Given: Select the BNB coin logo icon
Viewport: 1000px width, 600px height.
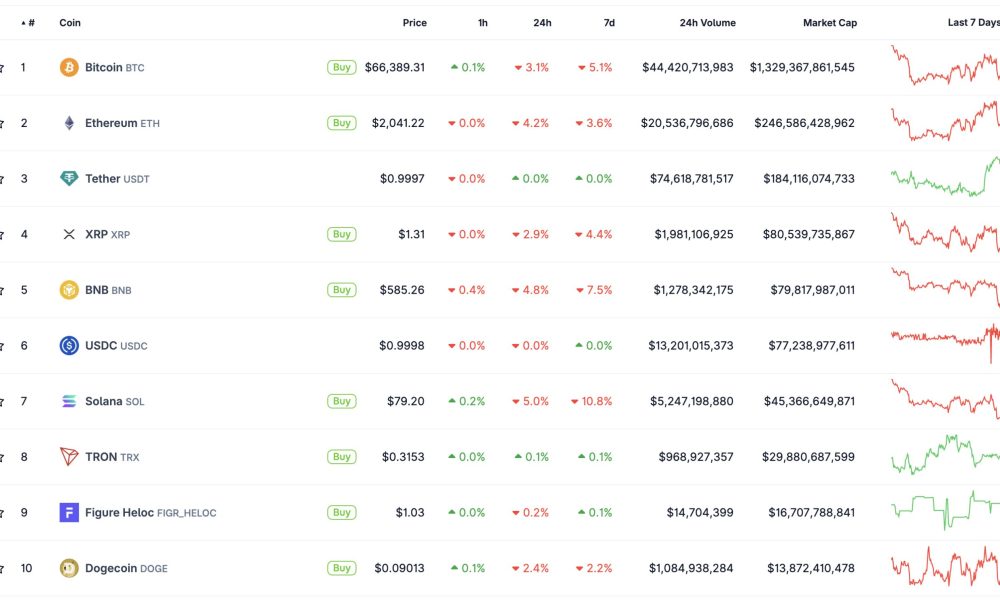Looking at the screenshot, I should pos(68,289).
